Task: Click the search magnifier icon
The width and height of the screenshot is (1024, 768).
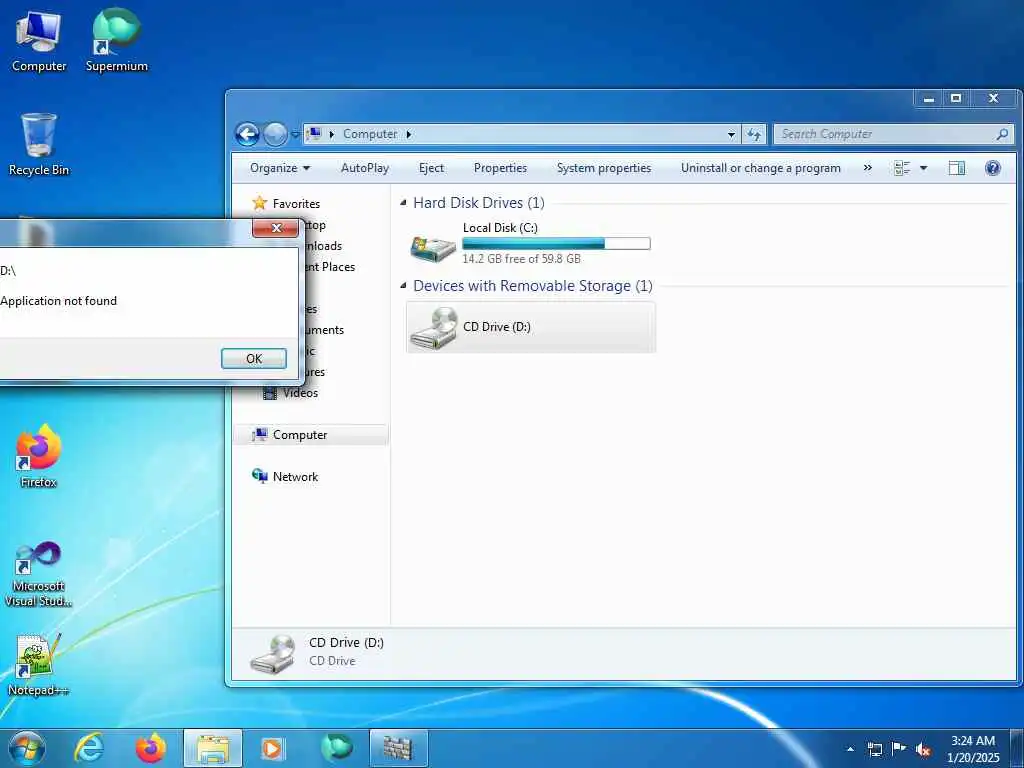Action: (x=1002, y=134)
